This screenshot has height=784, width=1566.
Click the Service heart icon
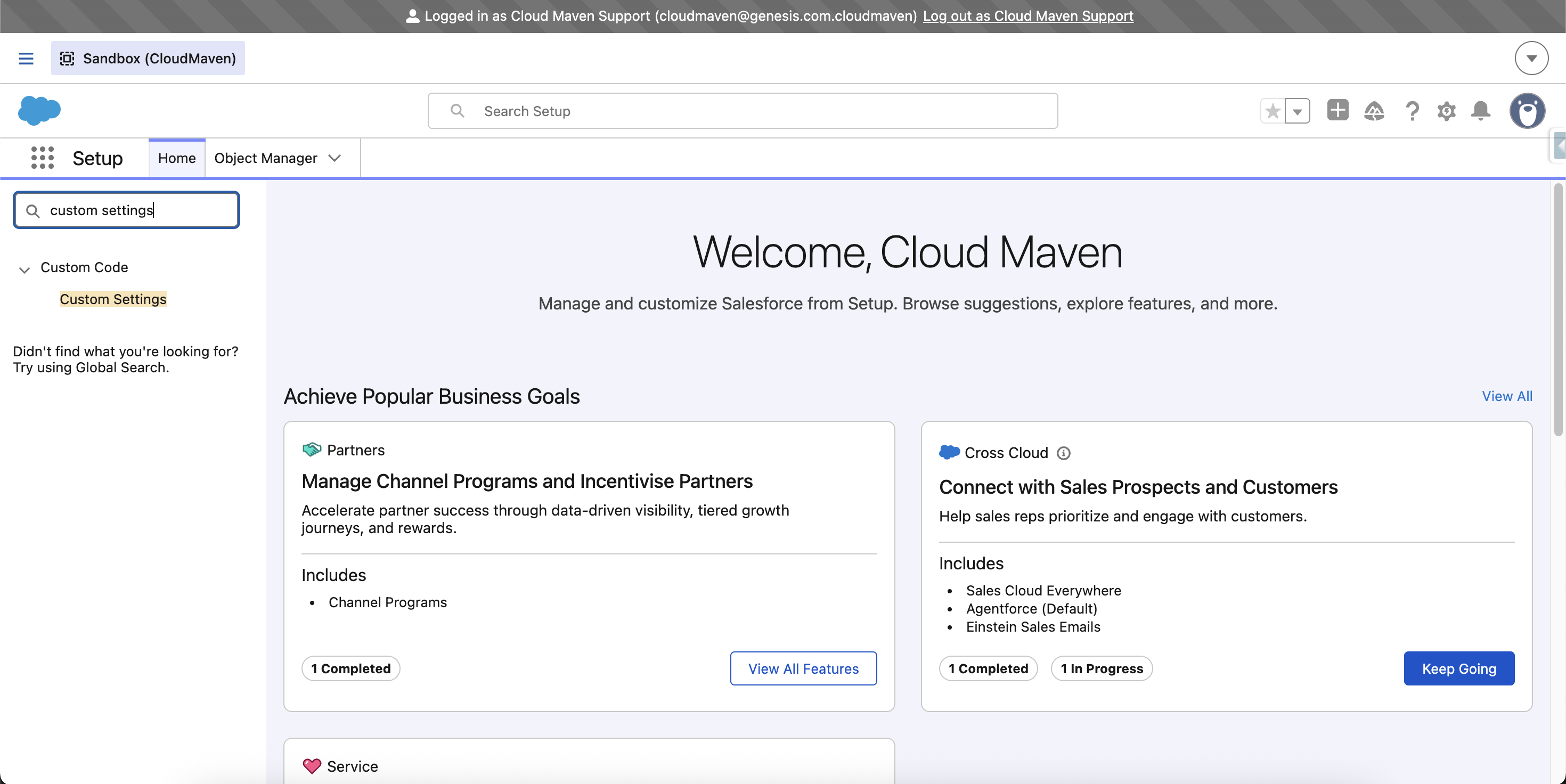click(x=312, y=766)
